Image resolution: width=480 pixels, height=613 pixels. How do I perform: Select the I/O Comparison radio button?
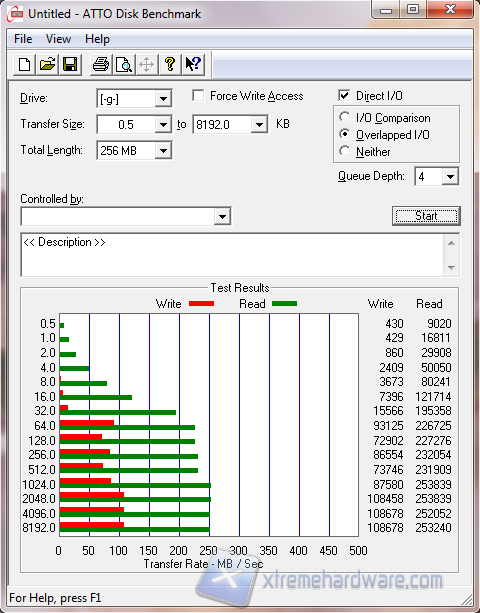[344, 117]
